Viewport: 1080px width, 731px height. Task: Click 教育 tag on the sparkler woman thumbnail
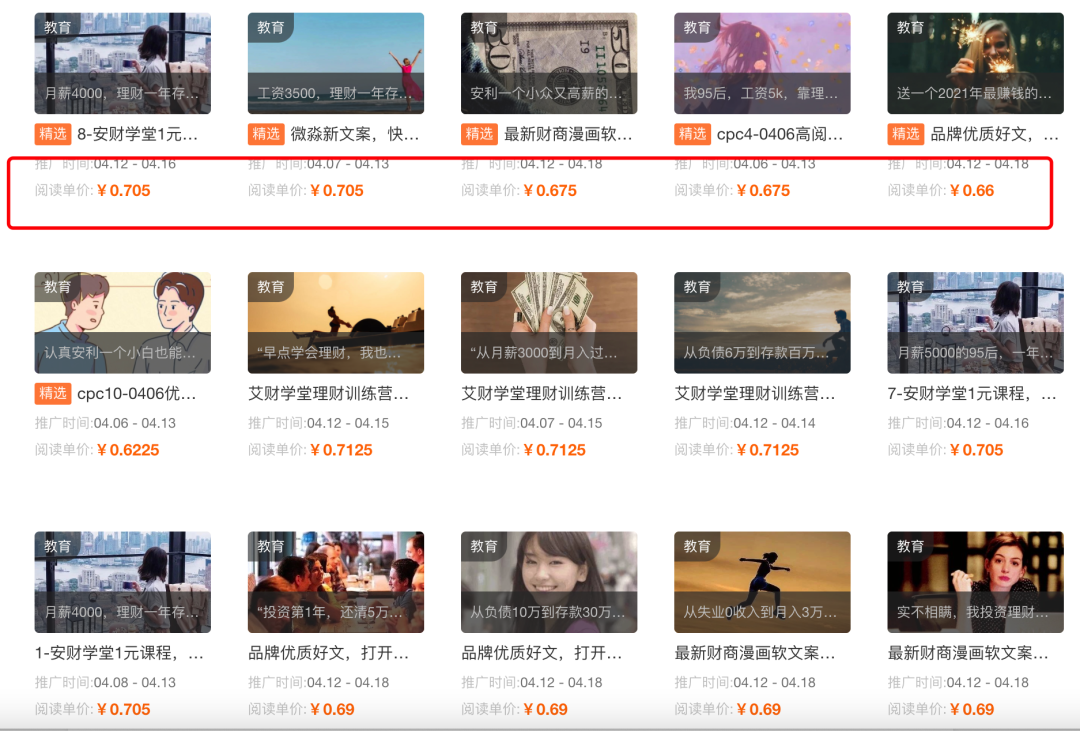pyautogui.click(x=910, y=27)
